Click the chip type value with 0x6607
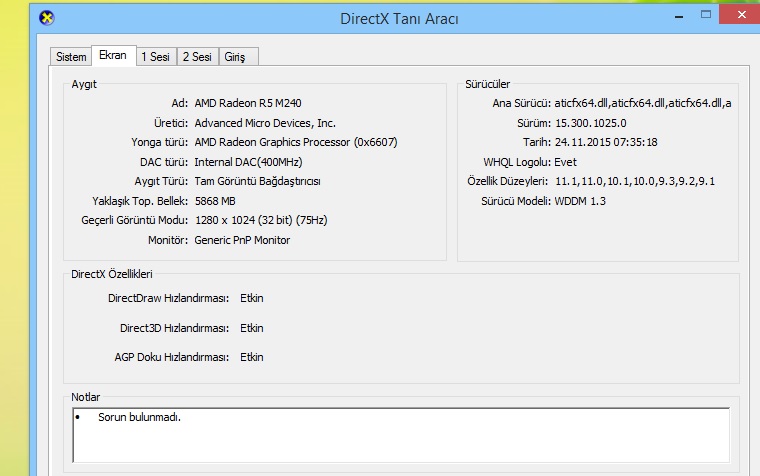 (x=296, y=142)
